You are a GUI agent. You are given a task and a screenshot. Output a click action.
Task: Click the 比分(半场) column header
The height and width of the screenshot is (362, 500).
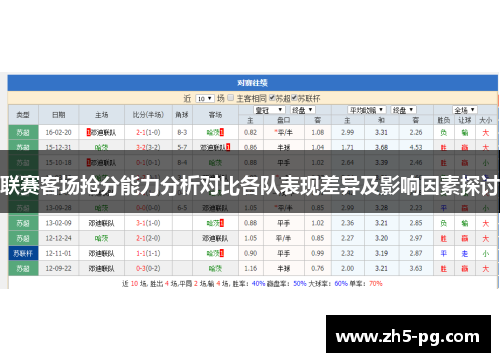pyautogui.click(x=148, y=115)
